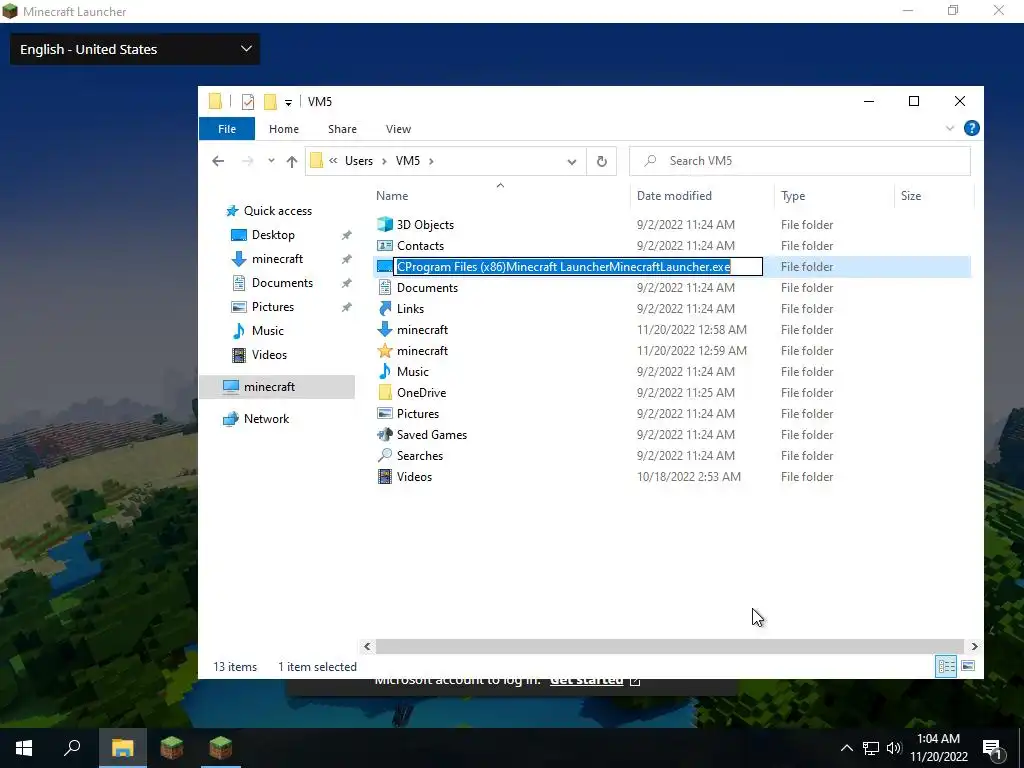Click the Documents folder icon in list
The height and width of the screenshot is (768, 1024).
point(385,287)
